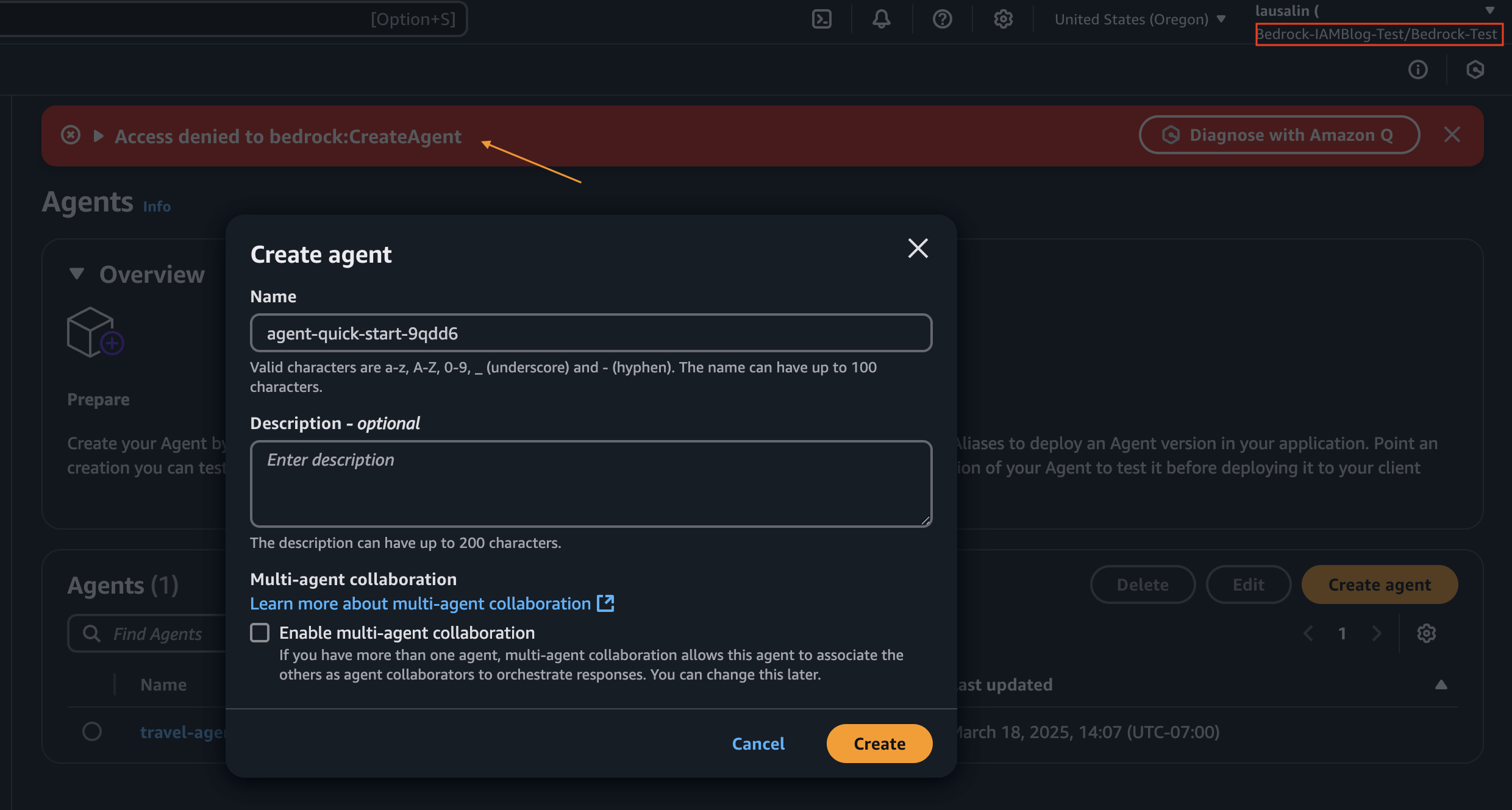
Task: Open the help question mark icon
Action: pos(942,20)
